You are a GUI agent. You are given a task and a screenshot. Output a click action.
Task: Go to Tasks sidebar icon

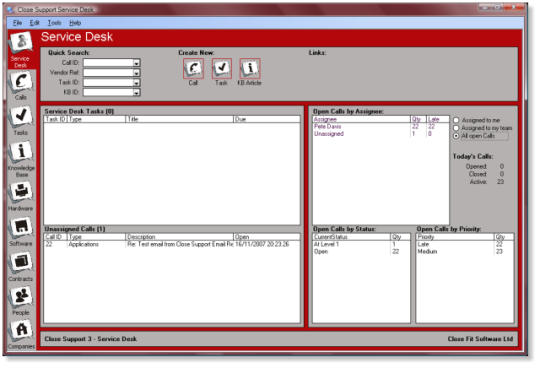pos(21,121)
